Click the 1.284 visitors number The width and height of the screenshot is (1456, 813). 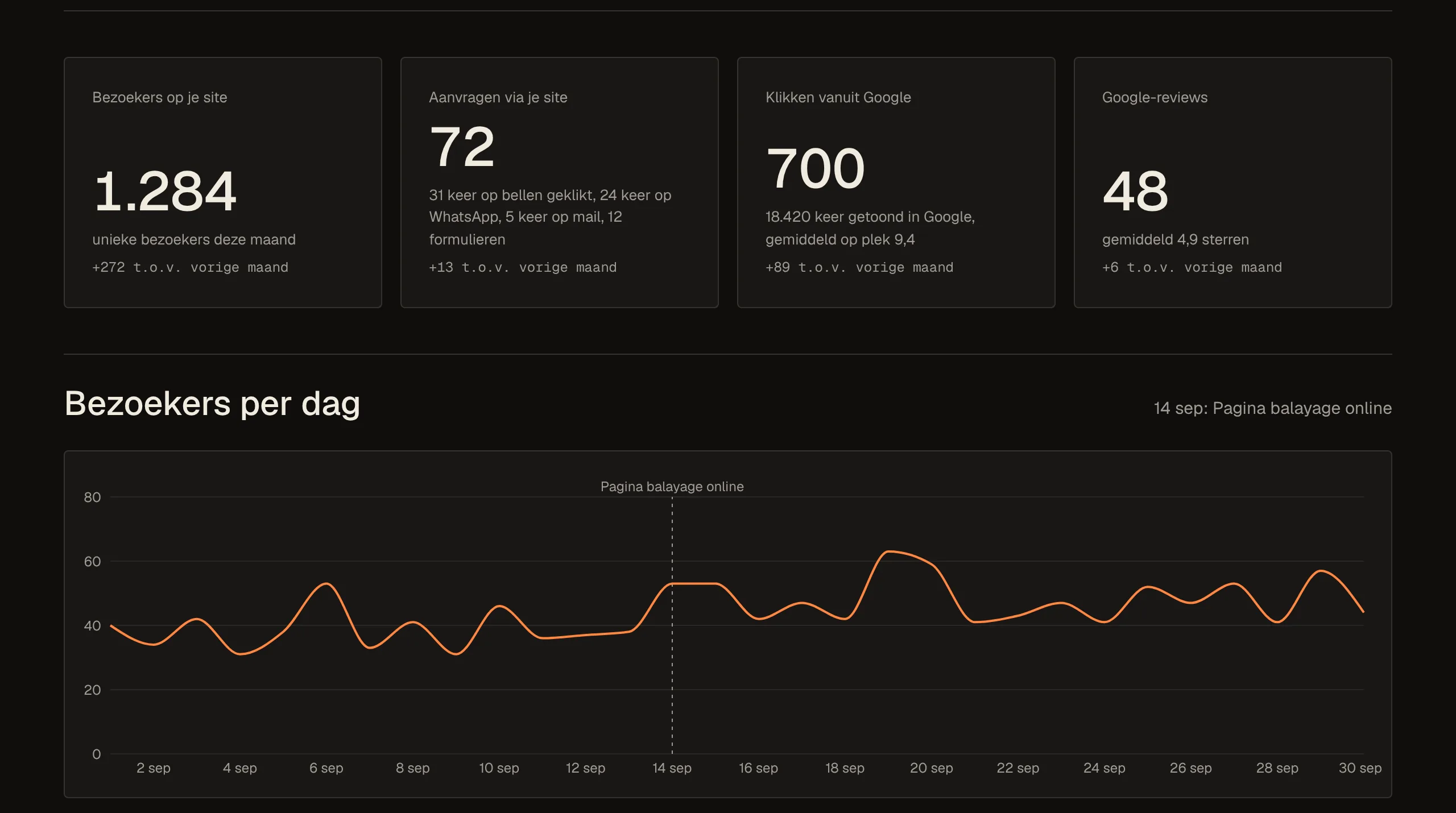[165, 191]
